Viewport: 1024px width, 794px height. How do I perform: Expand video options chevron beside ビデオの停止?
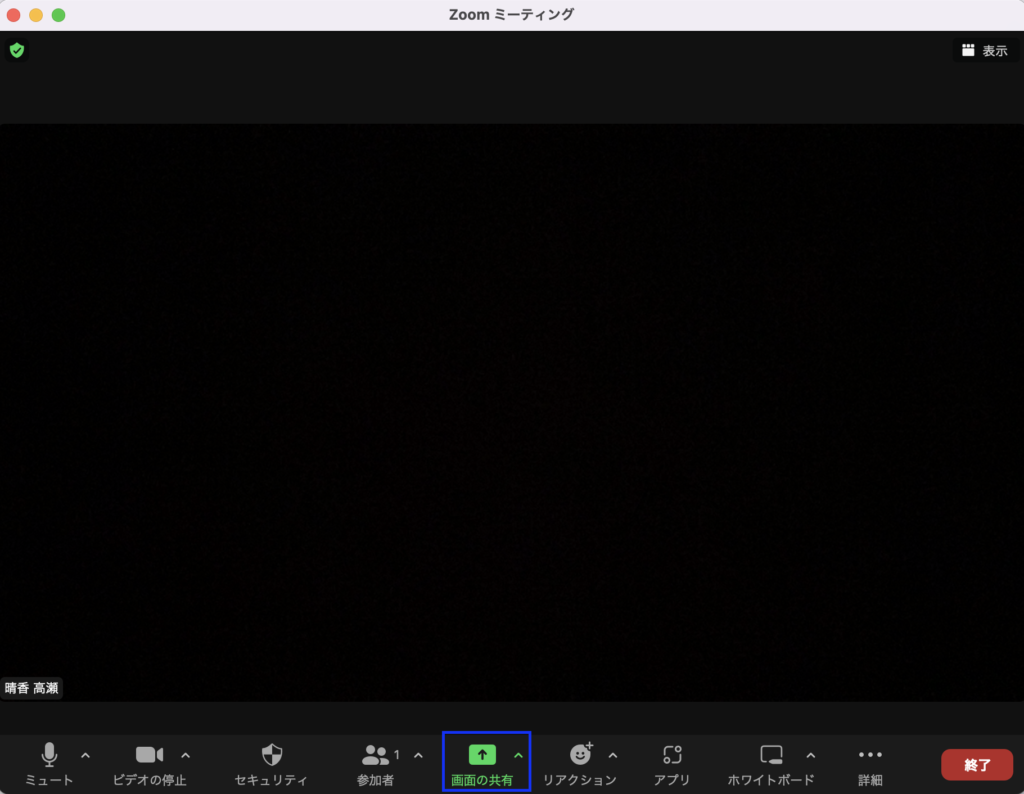(x=185, y=755)
